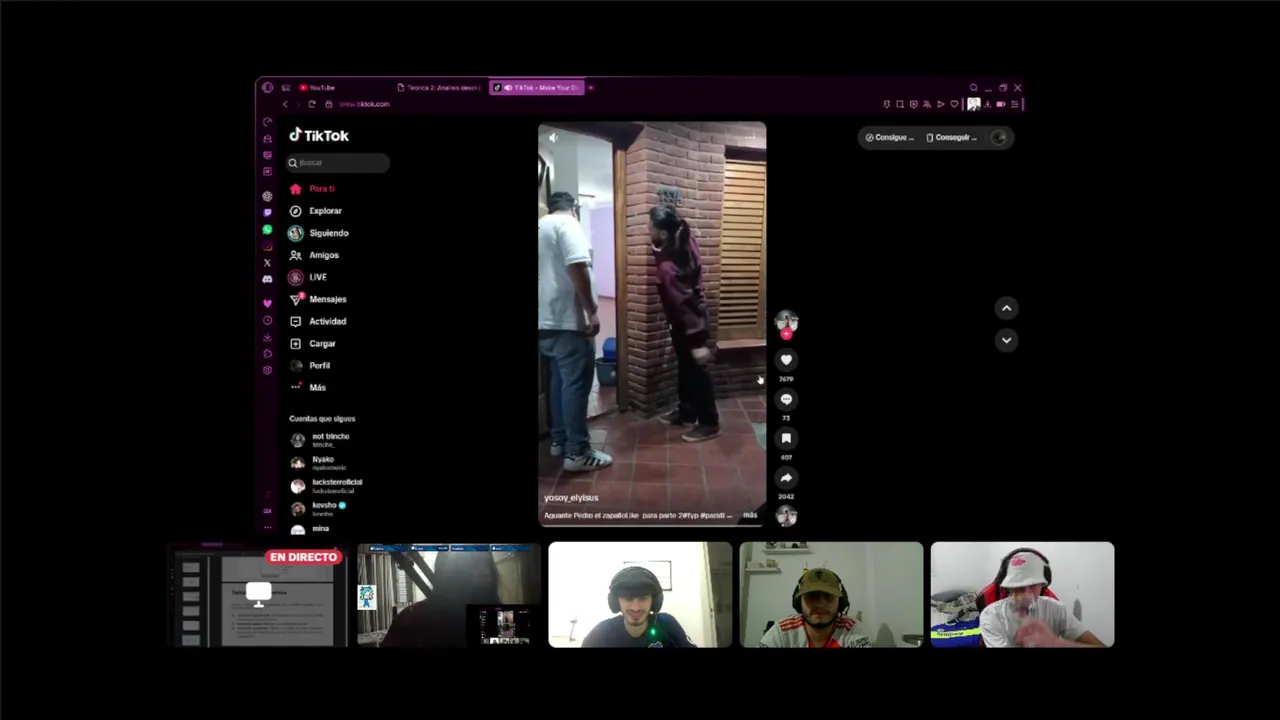Like the video with heart icon

click(x=786, y=360)
